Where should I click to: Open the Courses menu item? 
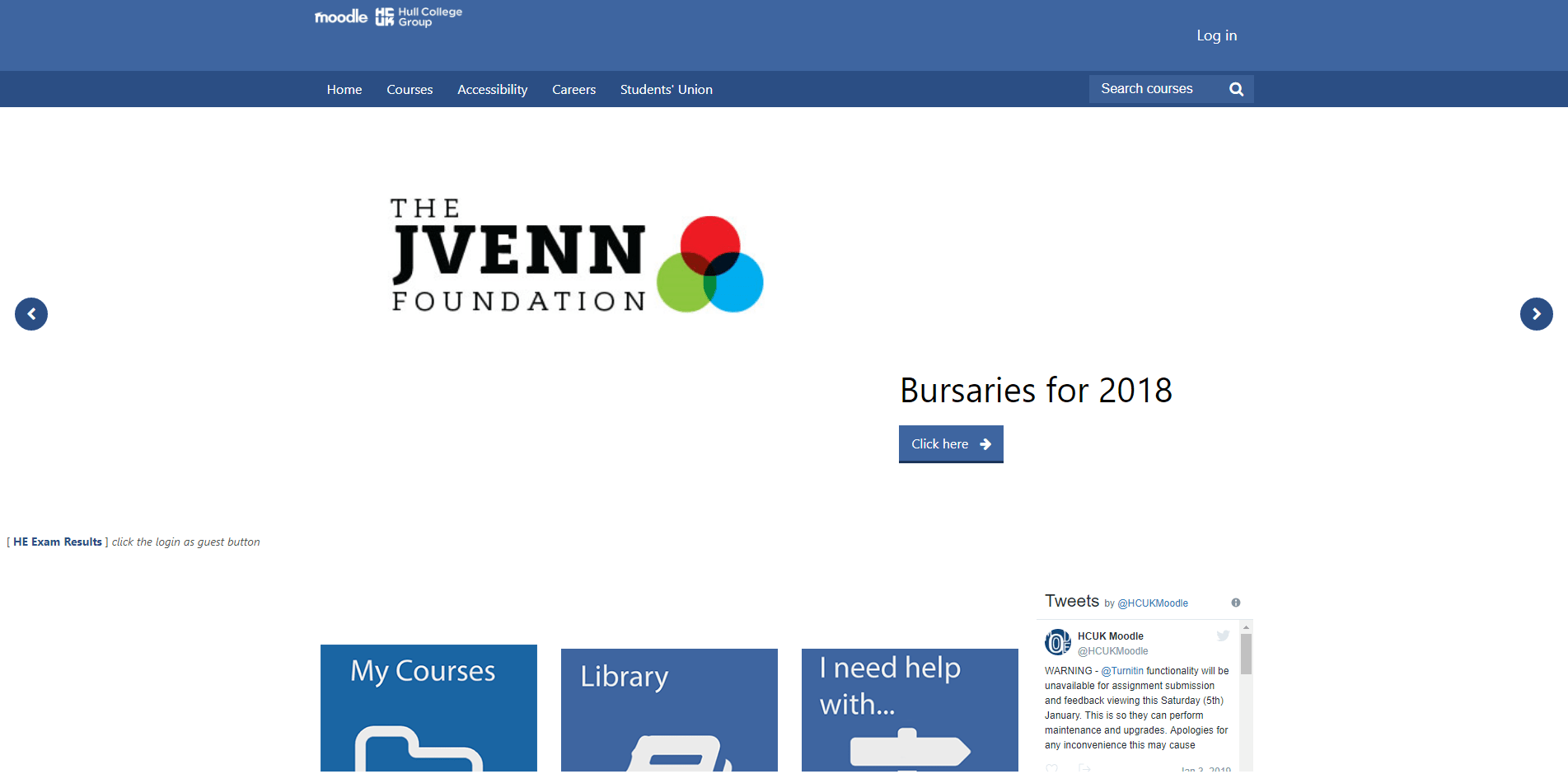click(x=410, y=90)
